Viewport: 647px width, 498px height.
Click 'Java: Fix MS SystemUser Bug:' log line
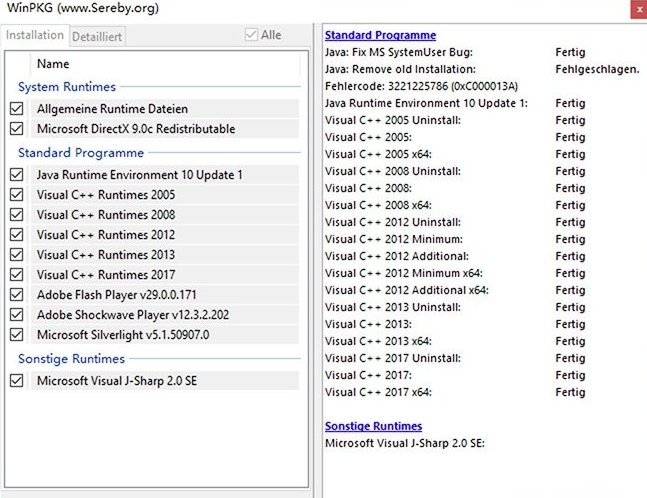tap(399, 52)
